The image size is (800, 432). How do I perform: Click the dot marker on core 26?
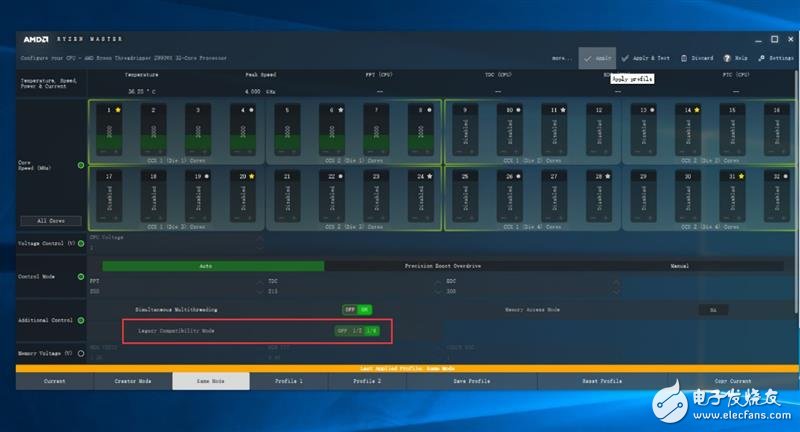coord(518,176)
